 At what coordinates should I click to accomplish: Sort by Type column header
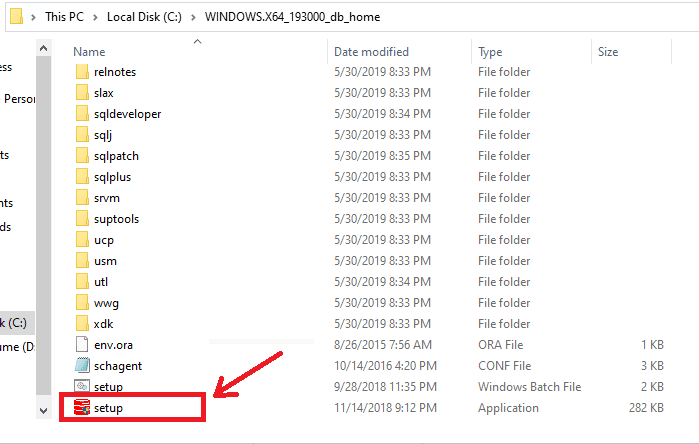490,51
